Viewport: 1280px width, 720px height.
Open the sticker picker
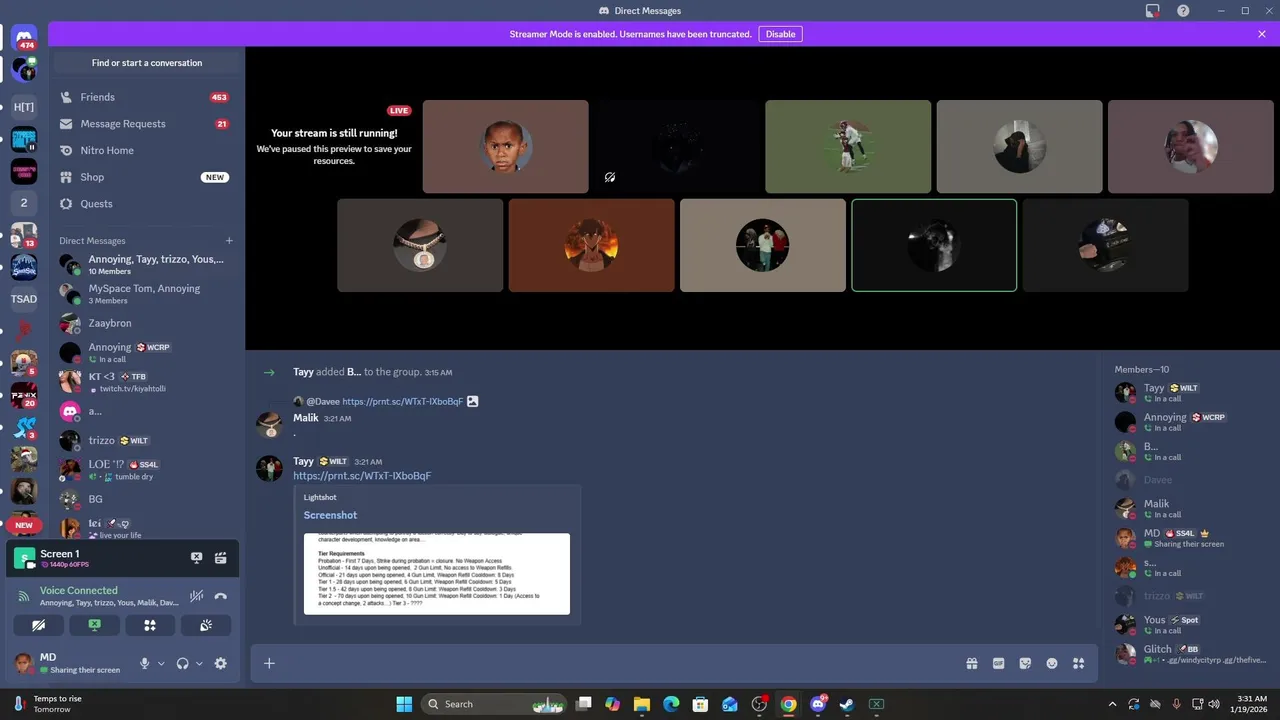click(1025, 663)
